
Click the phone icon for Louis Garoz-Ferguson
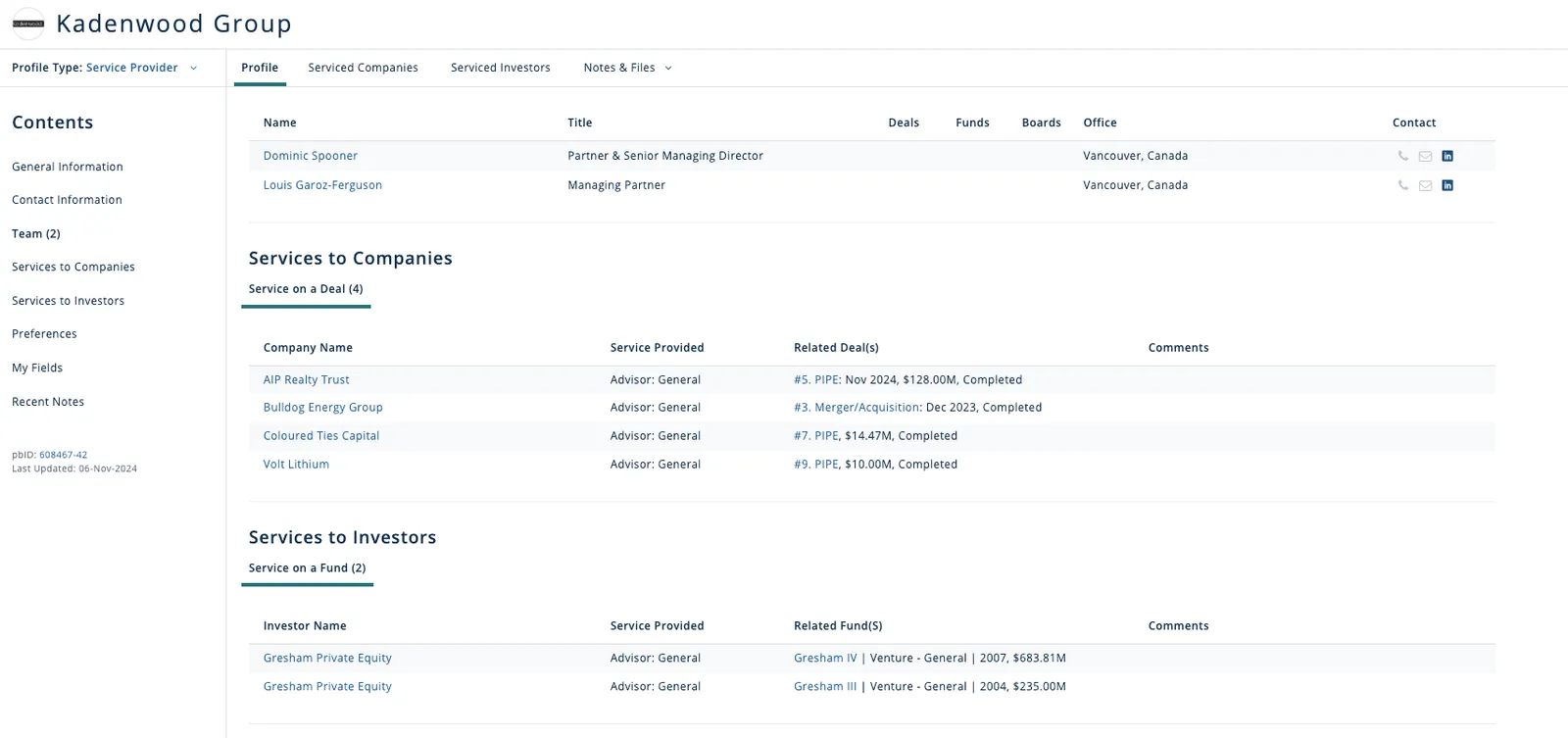coord(1403,185)
